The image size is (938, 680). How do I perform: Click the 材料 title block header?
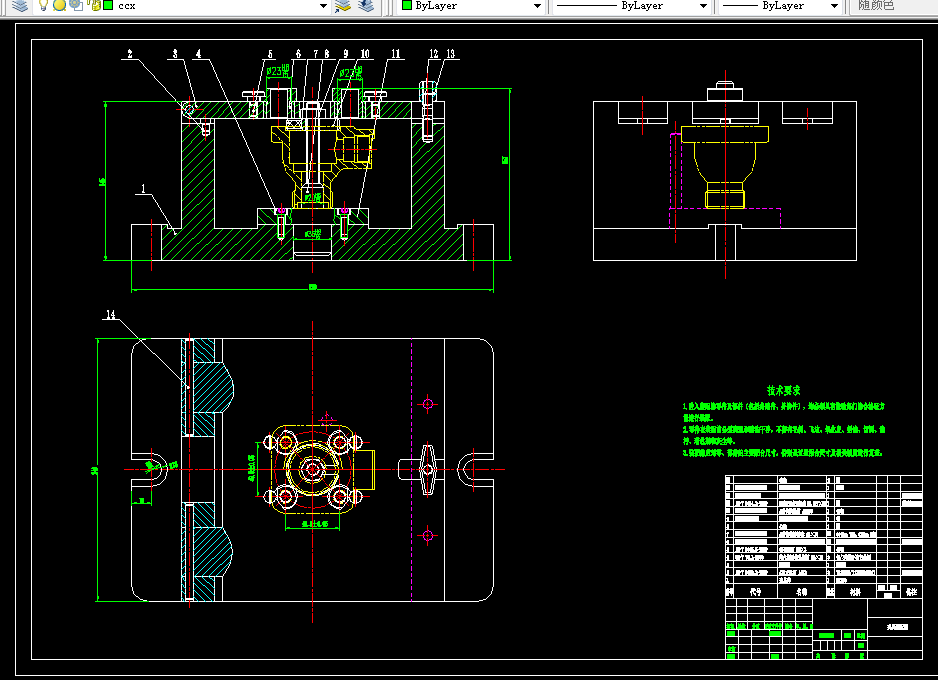(855, 591)
